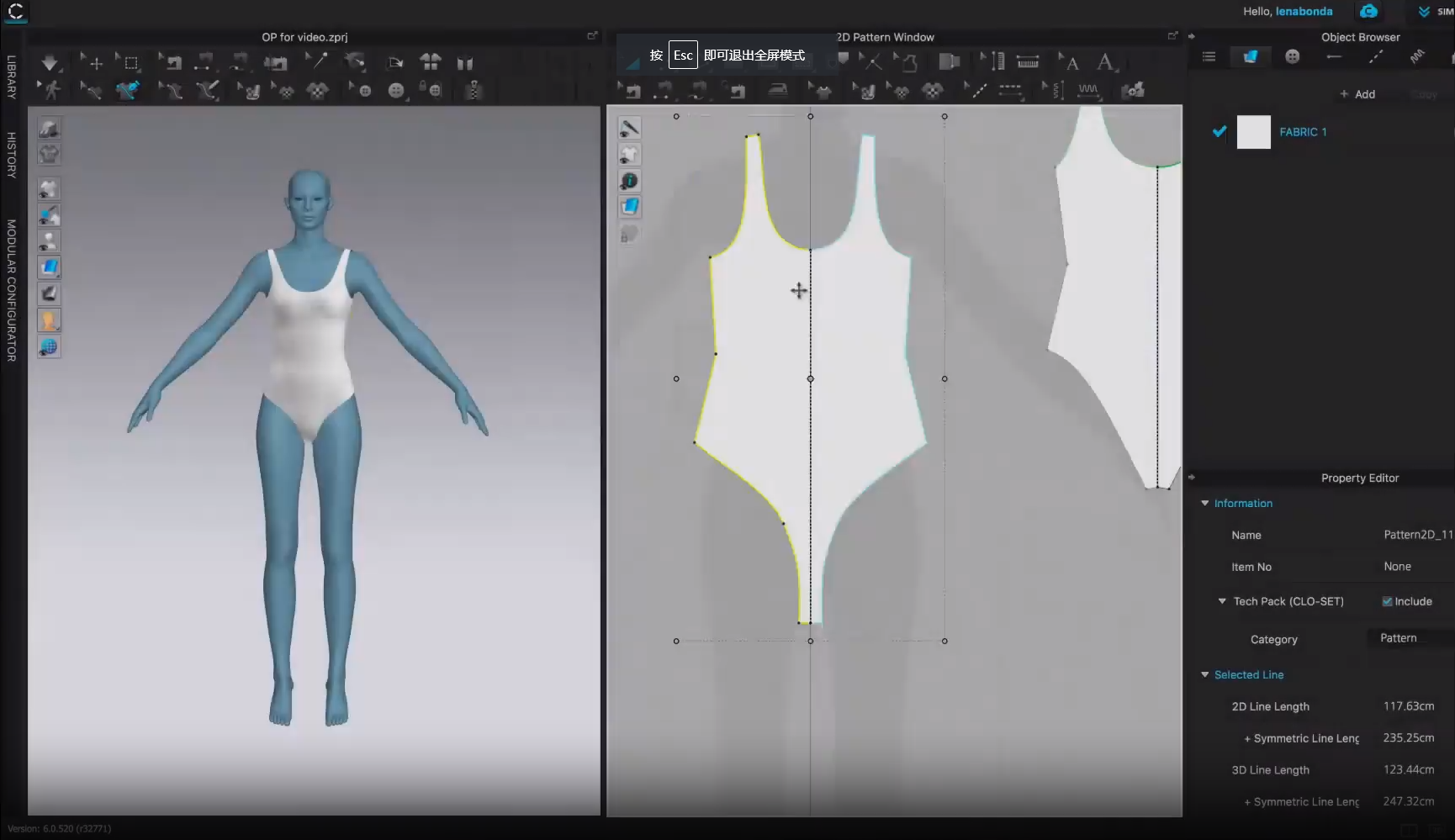Click the Add graphic/folder plus icon in 2D toolbar
Viewport: 1455px width, 840px height.
[1133, 90]
